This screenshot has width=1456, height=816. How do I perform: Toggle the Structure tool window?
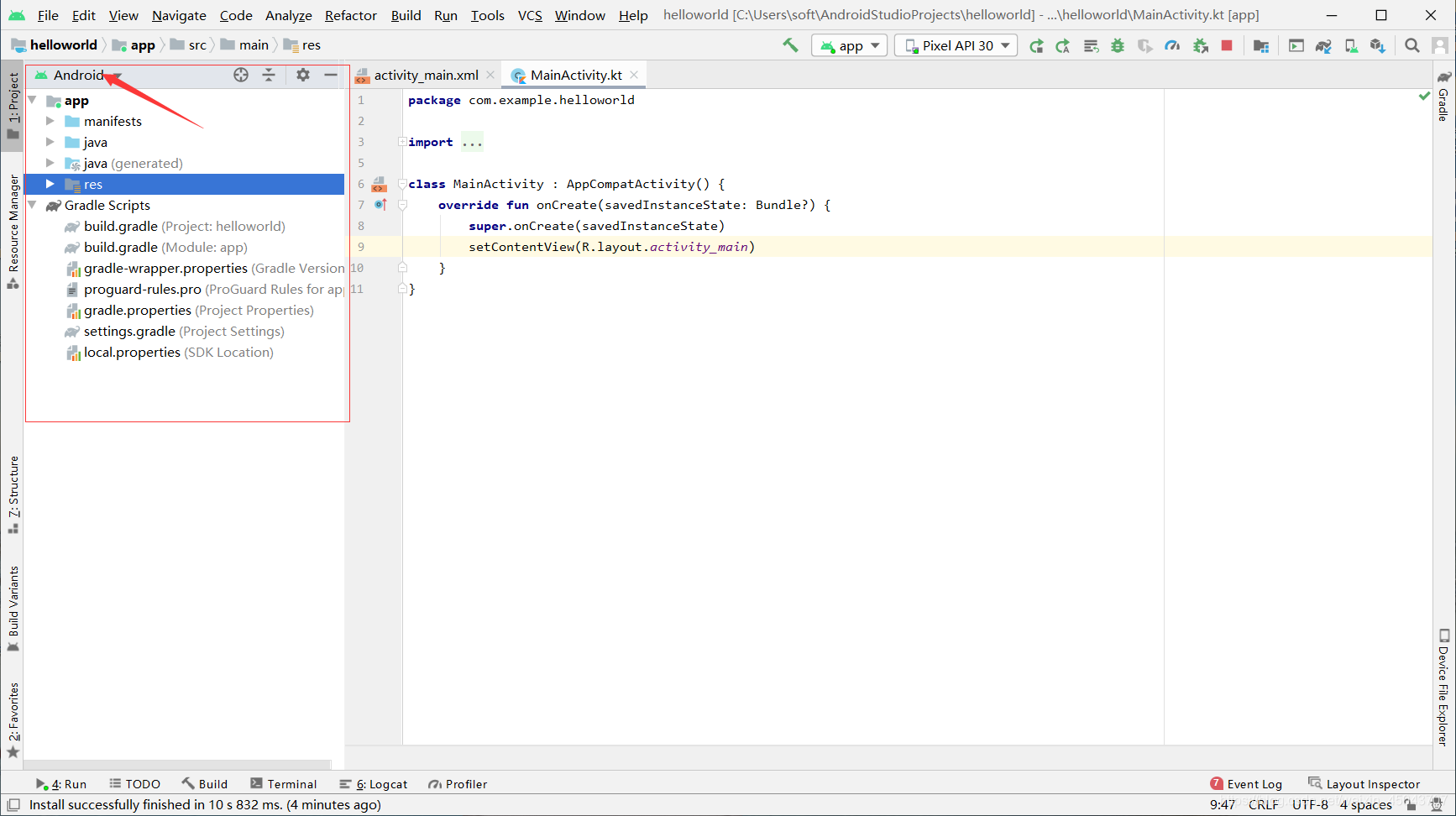coord(13,494)
